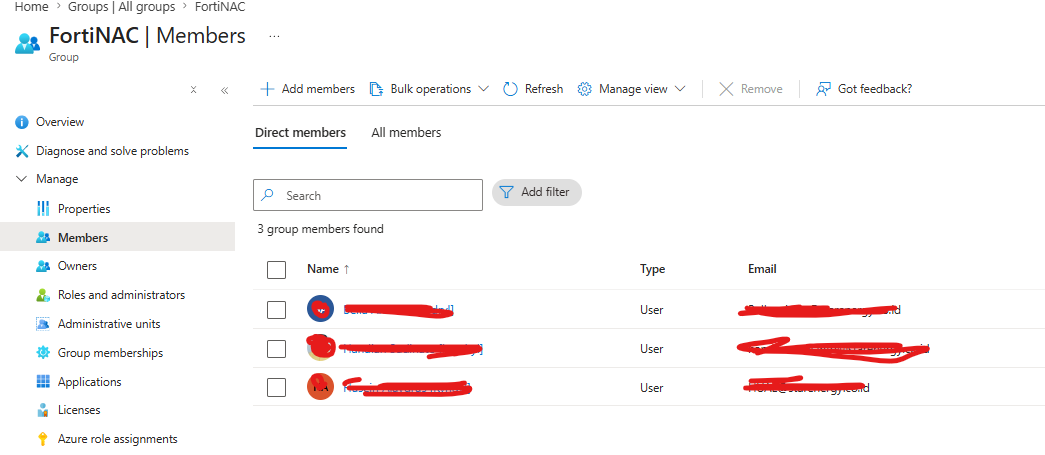The width and height of the screenshot is (1045, 455).
Task: Click the FortiNAC breadcrumb
Action: tap(220, 7)
